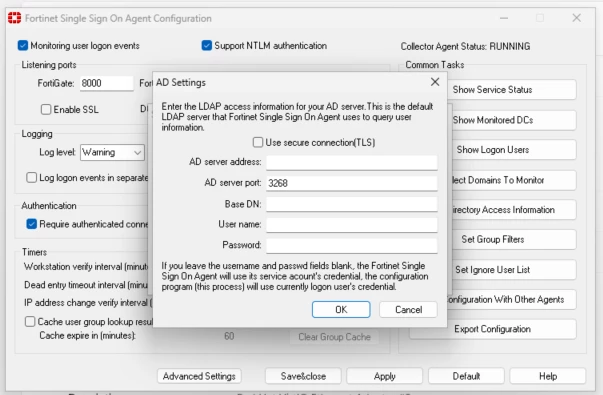Toggle Use secure connection(TLS) checkbox
Image resolution: width=603 pixels, height=395 pixels.
click(x=258, y=142)
